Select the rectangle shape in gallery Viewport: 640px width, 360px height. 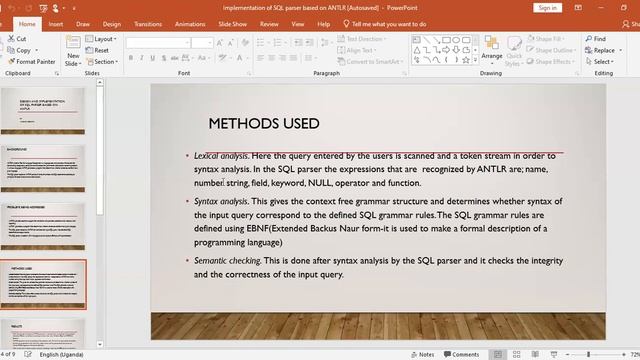click(446, 40)
